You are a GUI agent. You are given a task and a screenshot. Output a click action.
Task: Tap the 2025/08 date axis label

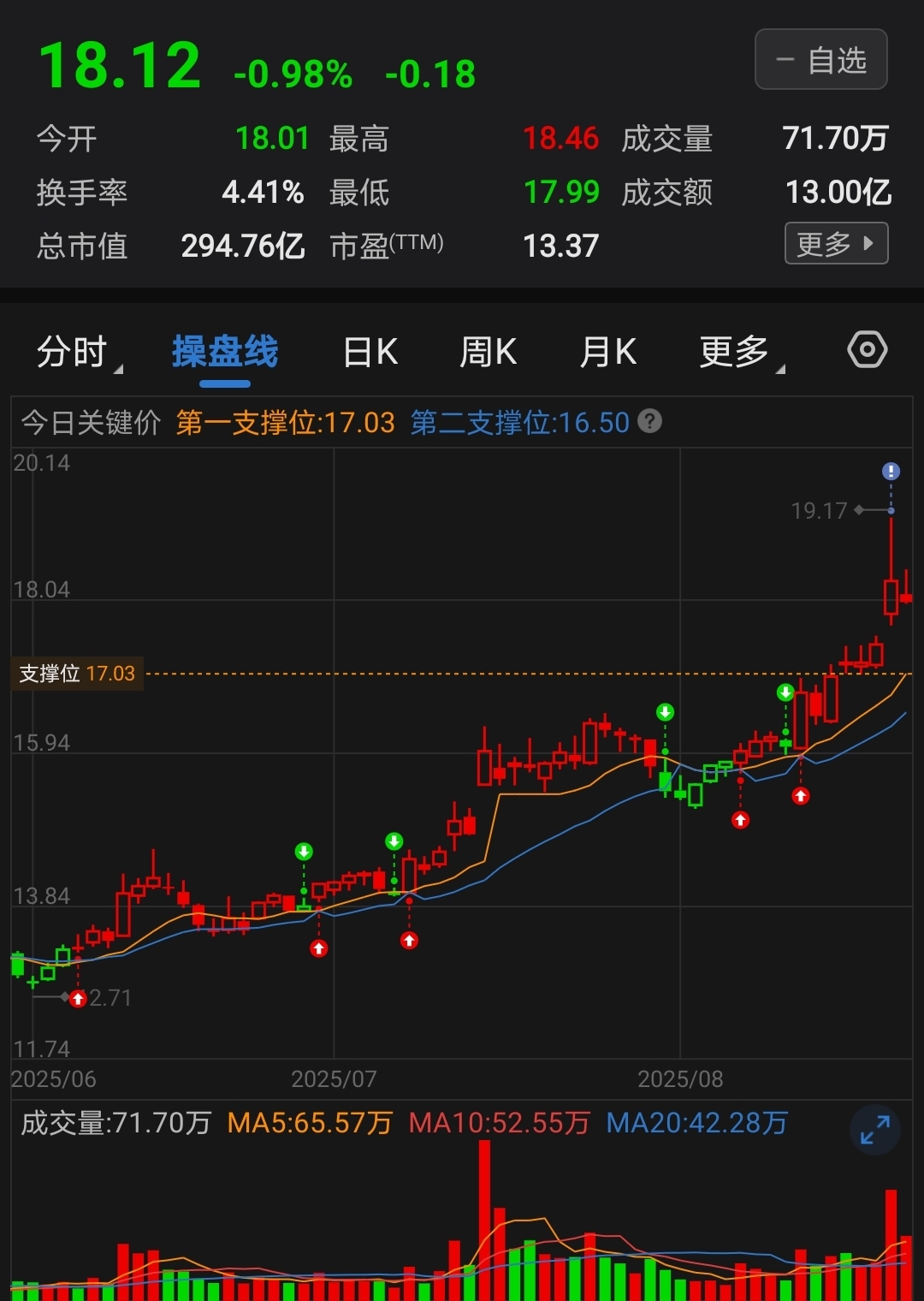pos(680,1079)
